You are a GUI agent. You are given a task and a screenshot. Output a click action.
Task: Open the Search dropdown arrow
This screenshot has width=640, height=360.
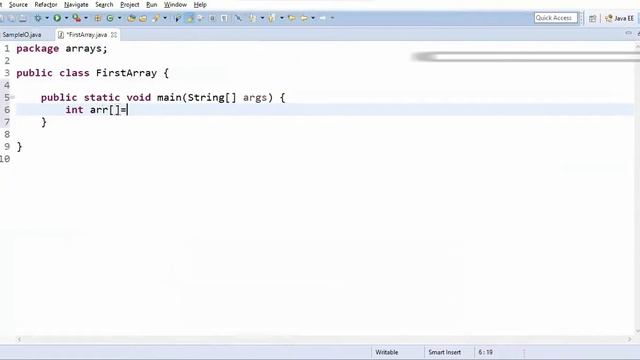pos(165,18)
